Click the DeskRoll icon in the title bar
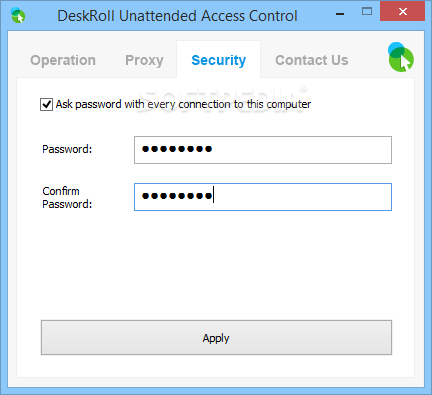The height and width of the screenshot is (395, 432). (18, 15)
